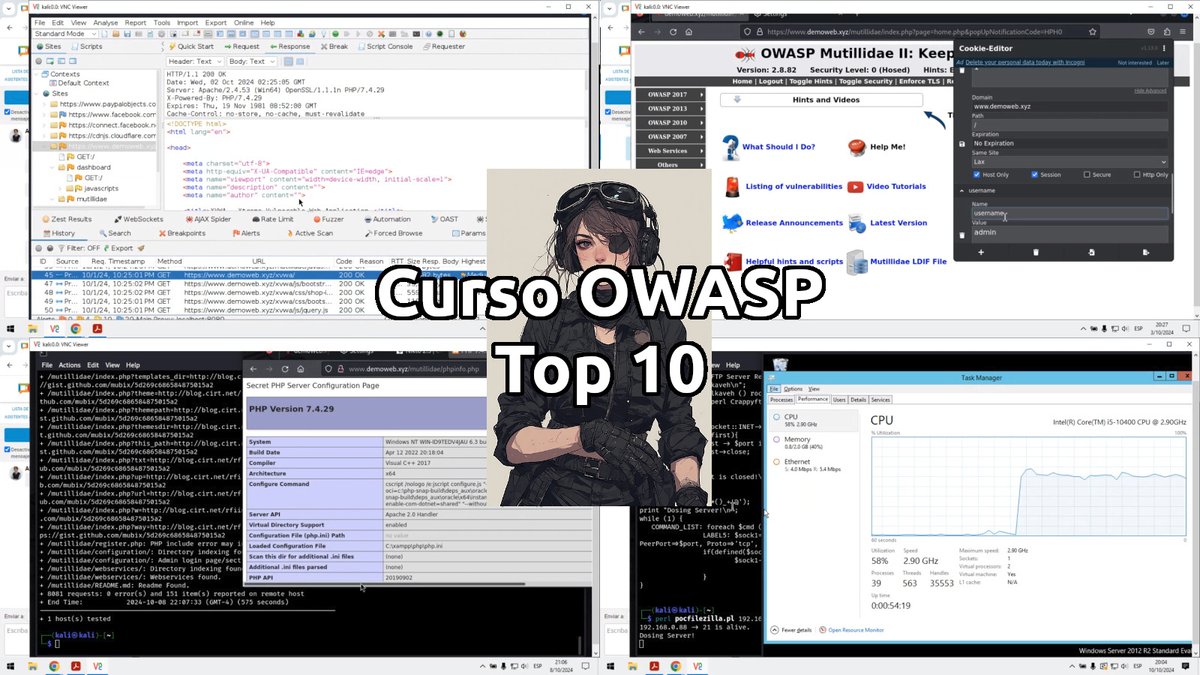The height and width of the screenshot is (675, 1200).
Task: Open the Active Scan tab
Action: (308, 233)
